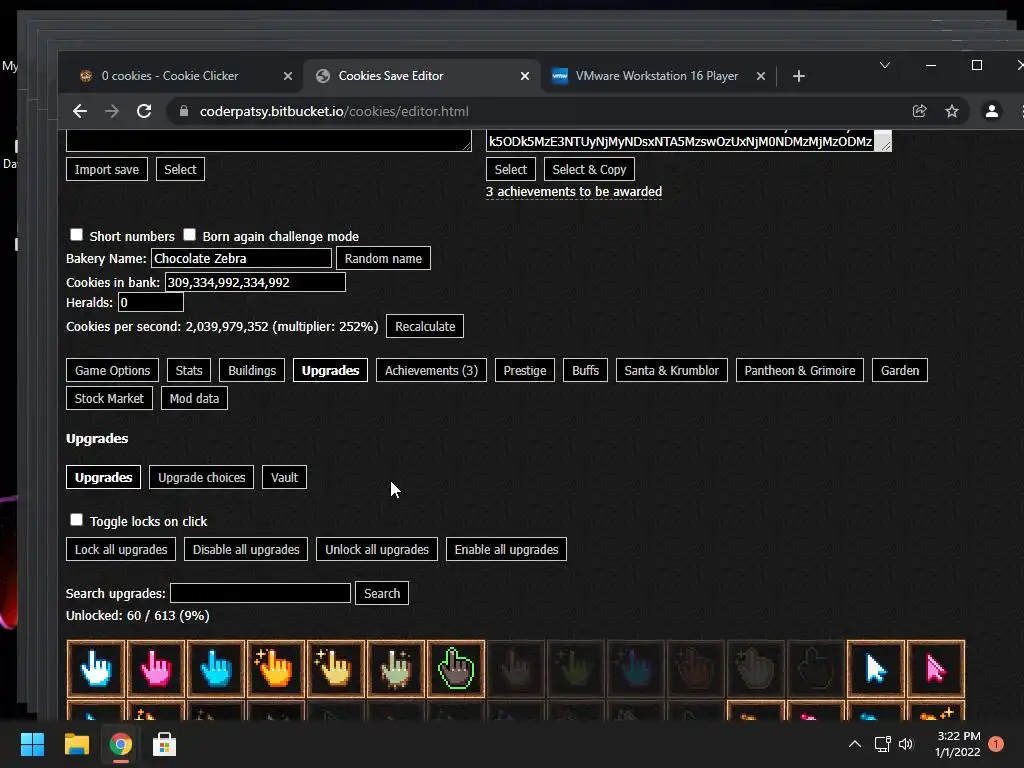Click the grey-green sparkling hand upgrade icon

pyautogui.click(x=396, y=669)
